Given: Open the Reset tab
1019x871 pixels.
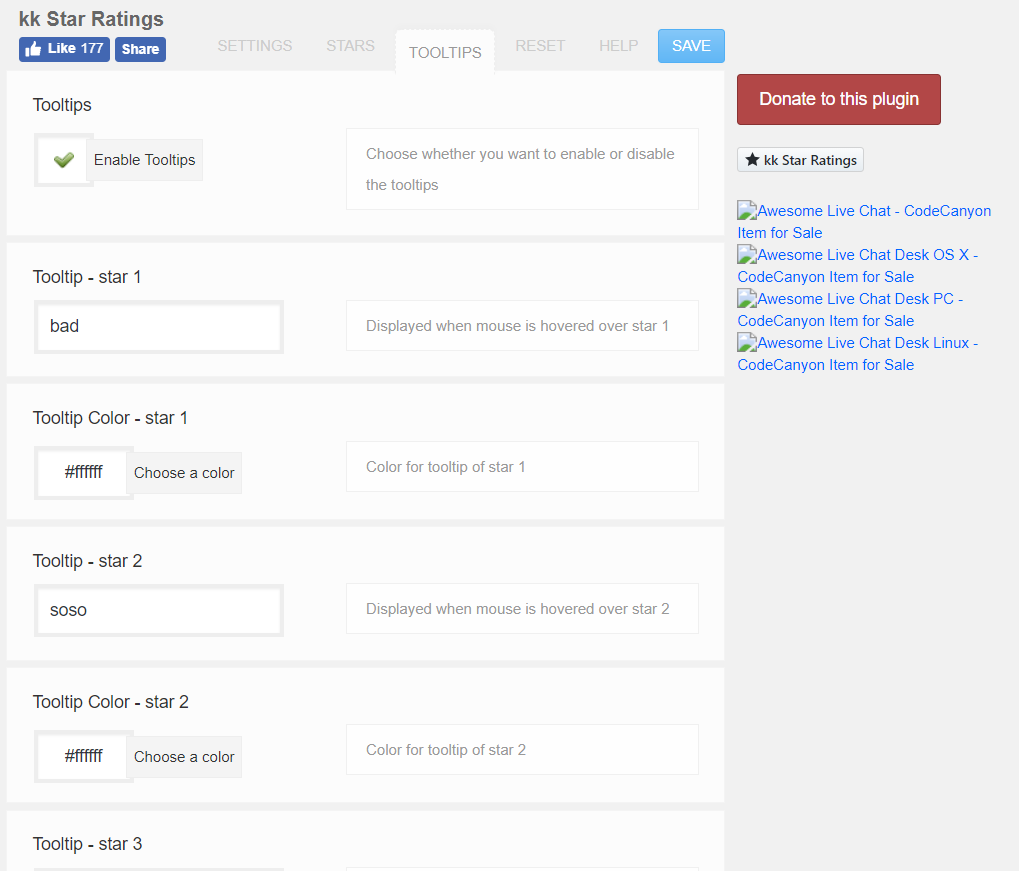Looking at the screenshot, I should tap(540, 46).
